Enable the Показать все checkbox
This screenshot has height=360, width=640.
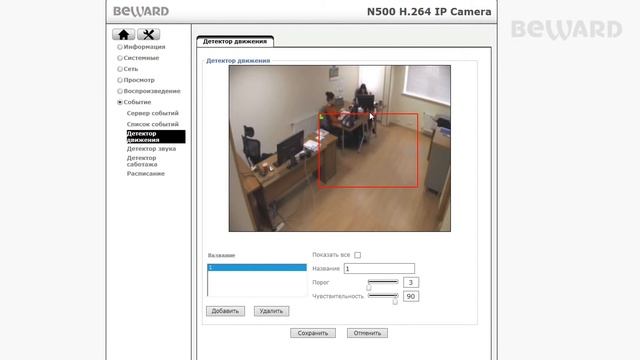coord(358,255)
